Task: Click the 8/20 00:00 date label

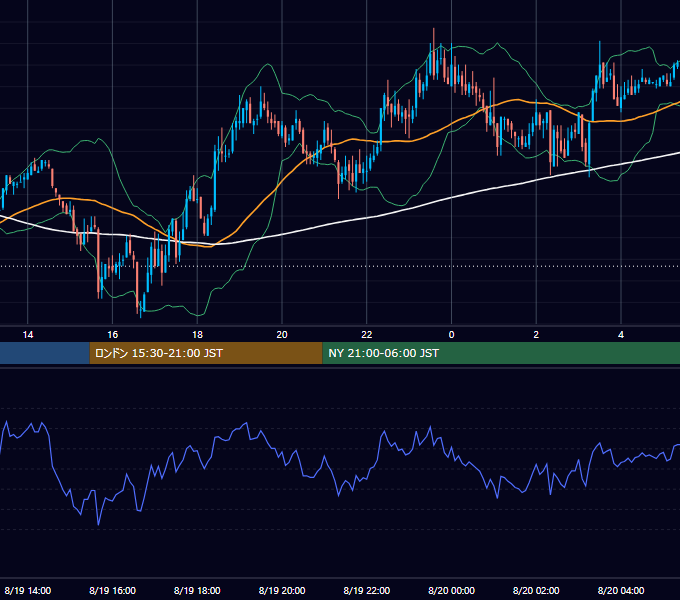Action: (x=451, y=590)
